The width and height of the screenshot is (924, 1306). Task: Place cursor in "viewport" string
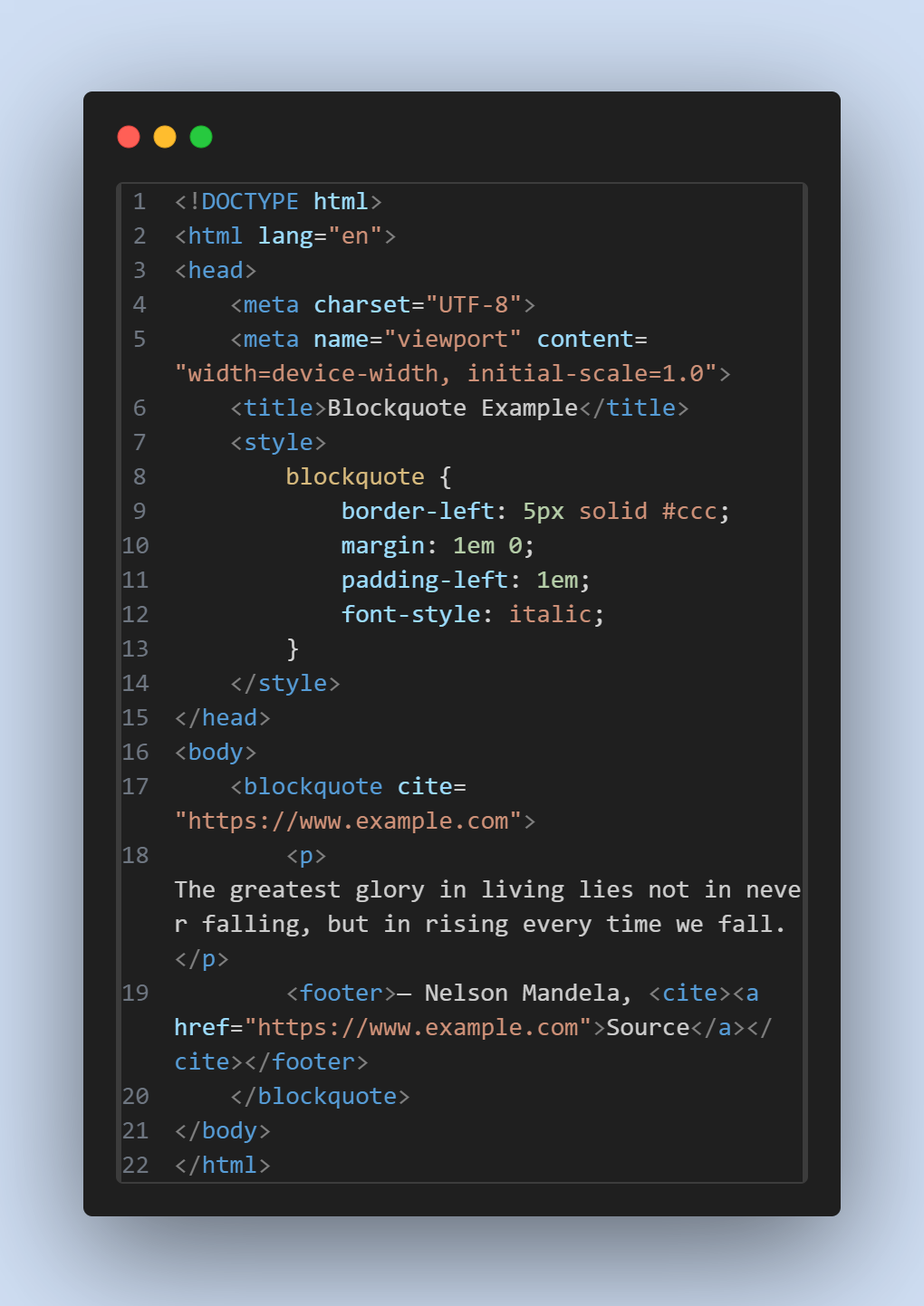[x=453, y=339]
